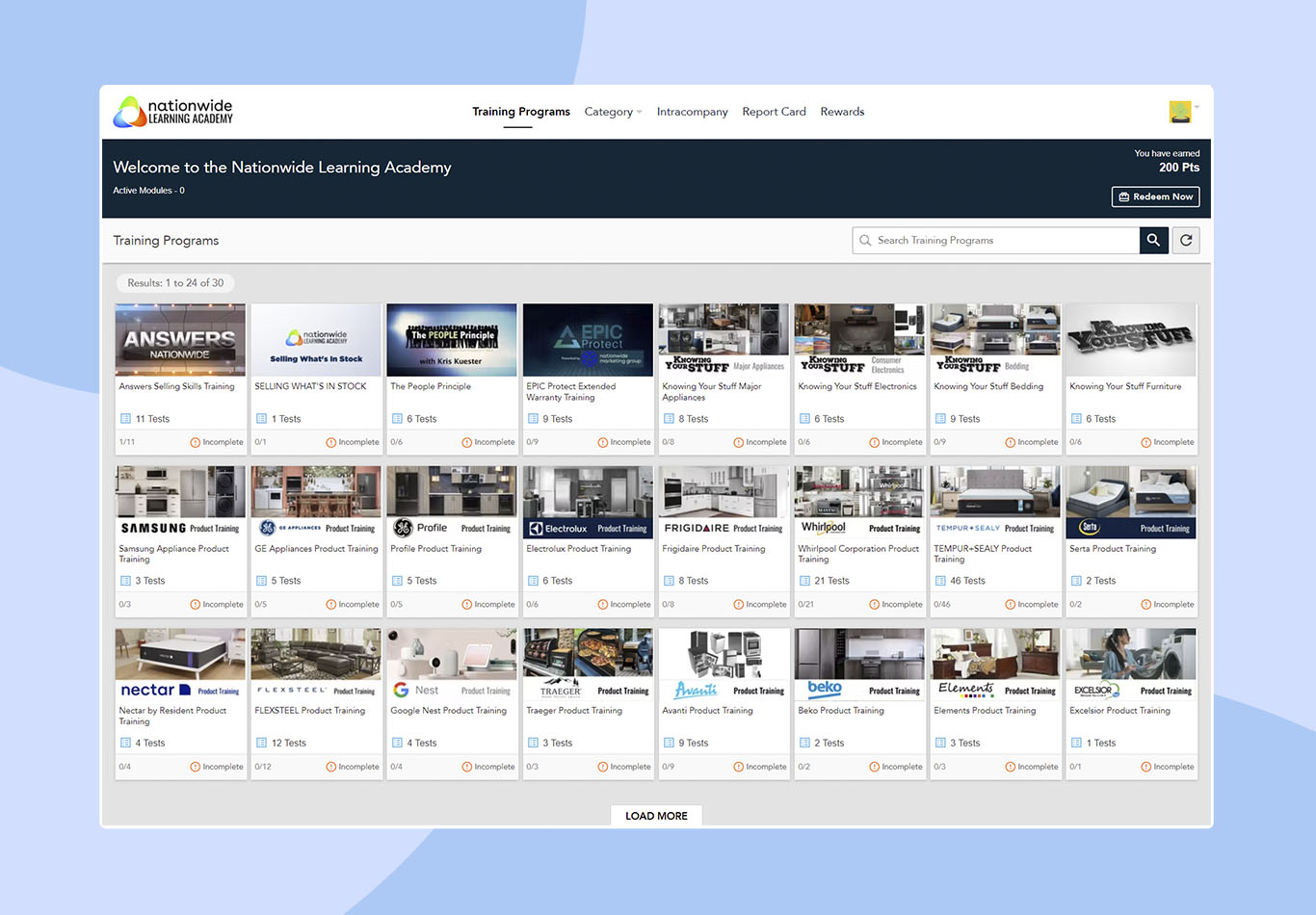Click Incomplete status icon on Excelsior card

pos(1146,768)
